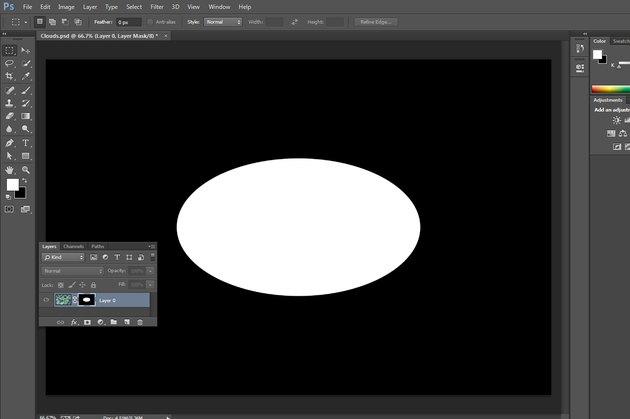Select the Move tool
Image resolution: width=630 pixels, height=419 pixels.
coord(25,50)
